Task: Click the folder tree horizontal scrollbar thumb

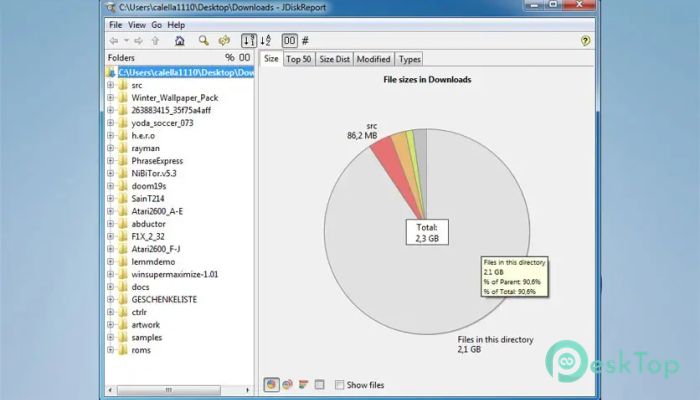Action: pyautogui.click(x=168, y=390)
